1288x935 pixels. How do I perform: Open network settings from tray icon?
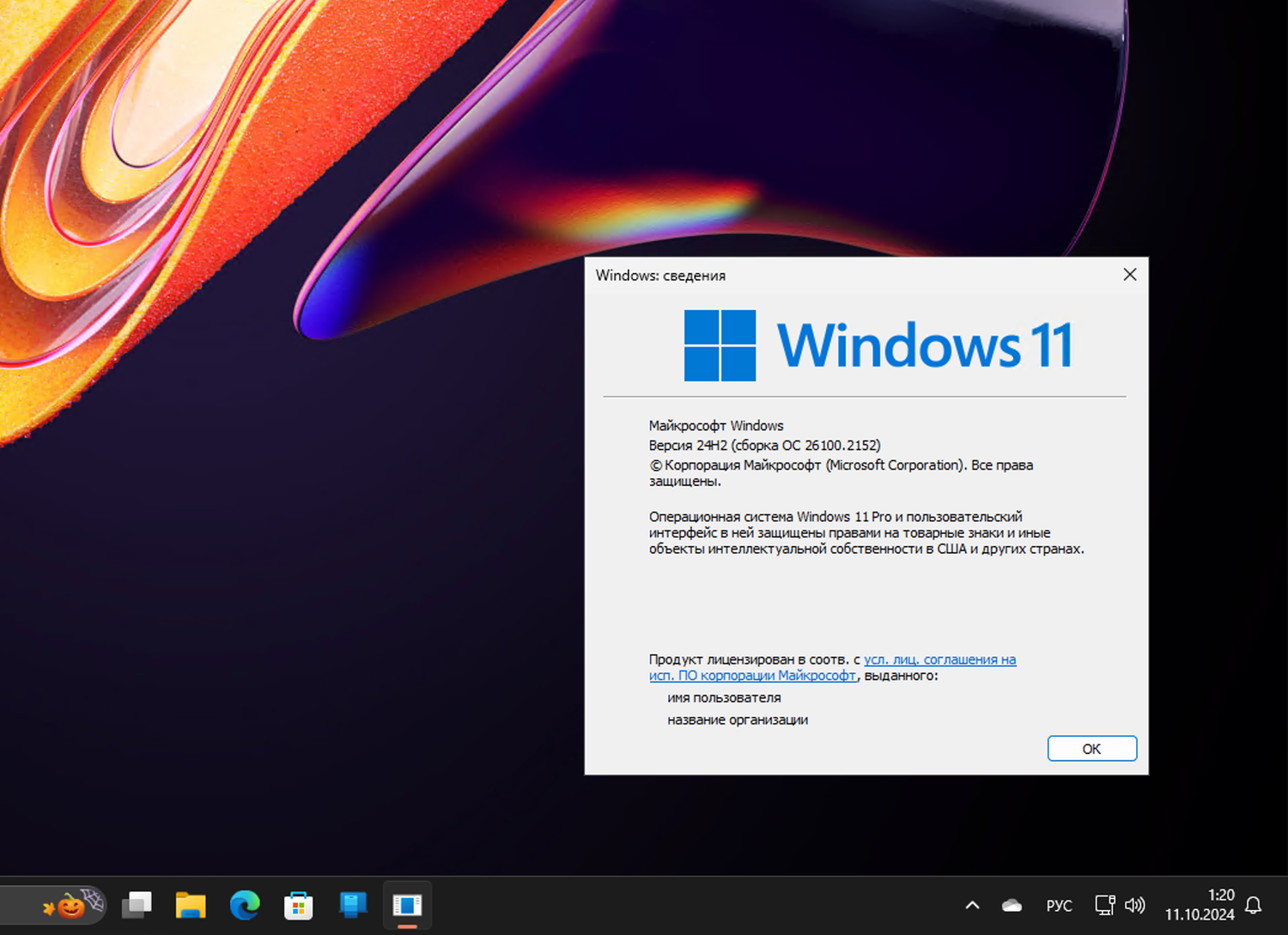coord(1105,905)
